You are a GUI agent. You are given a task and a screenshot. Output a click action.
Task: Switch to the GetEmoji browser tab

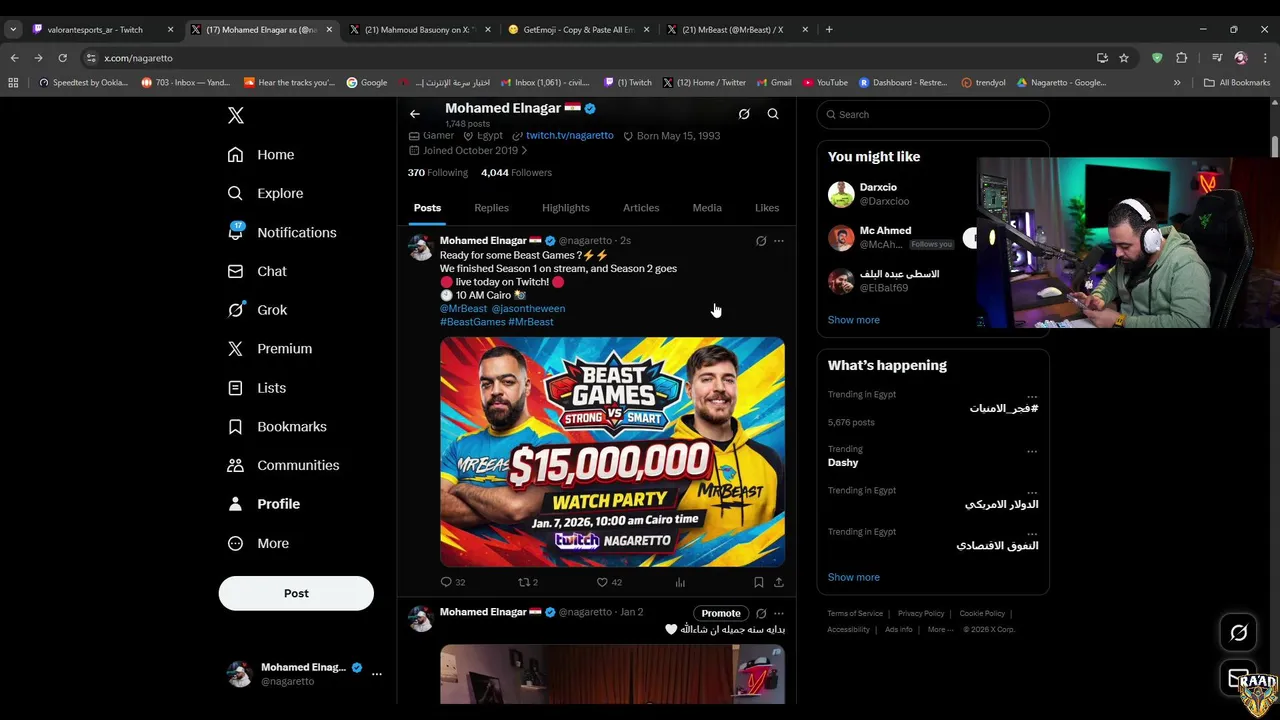pyautogui.click(x=580, y=30)
